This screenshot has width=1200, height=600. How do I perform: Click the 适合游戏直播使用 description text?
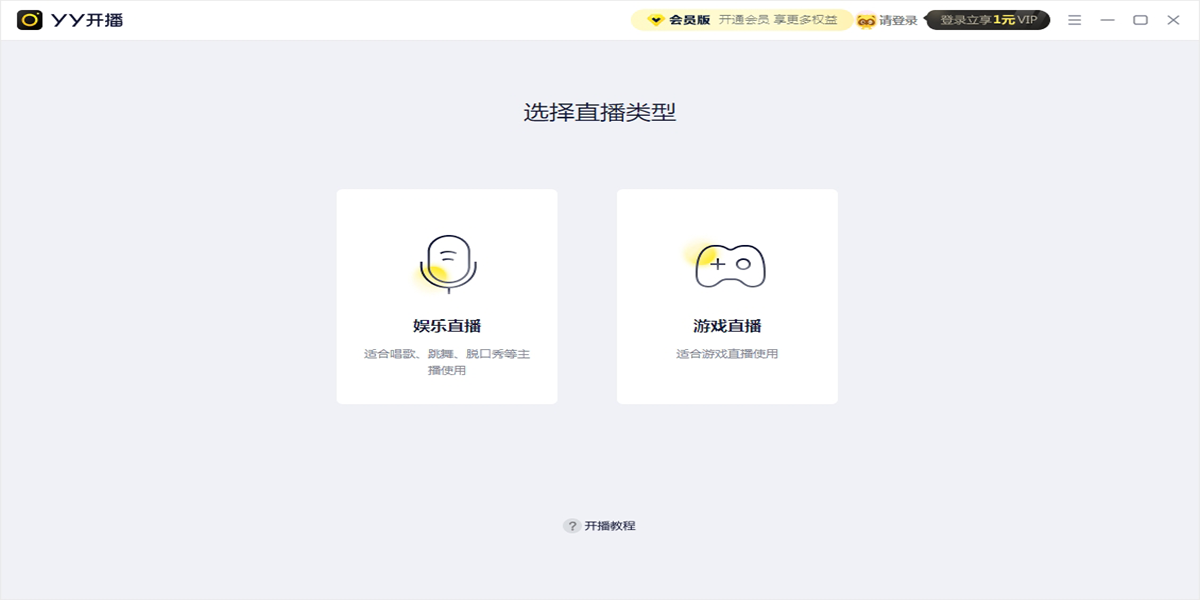tap(727, 354)
